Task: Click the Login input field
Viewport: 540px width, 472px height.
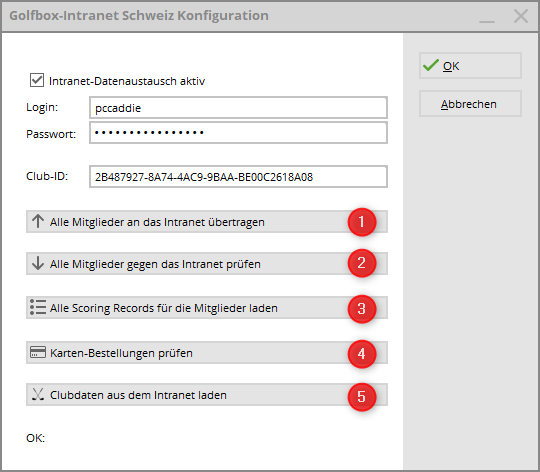Action: click(x=238, y=108)
